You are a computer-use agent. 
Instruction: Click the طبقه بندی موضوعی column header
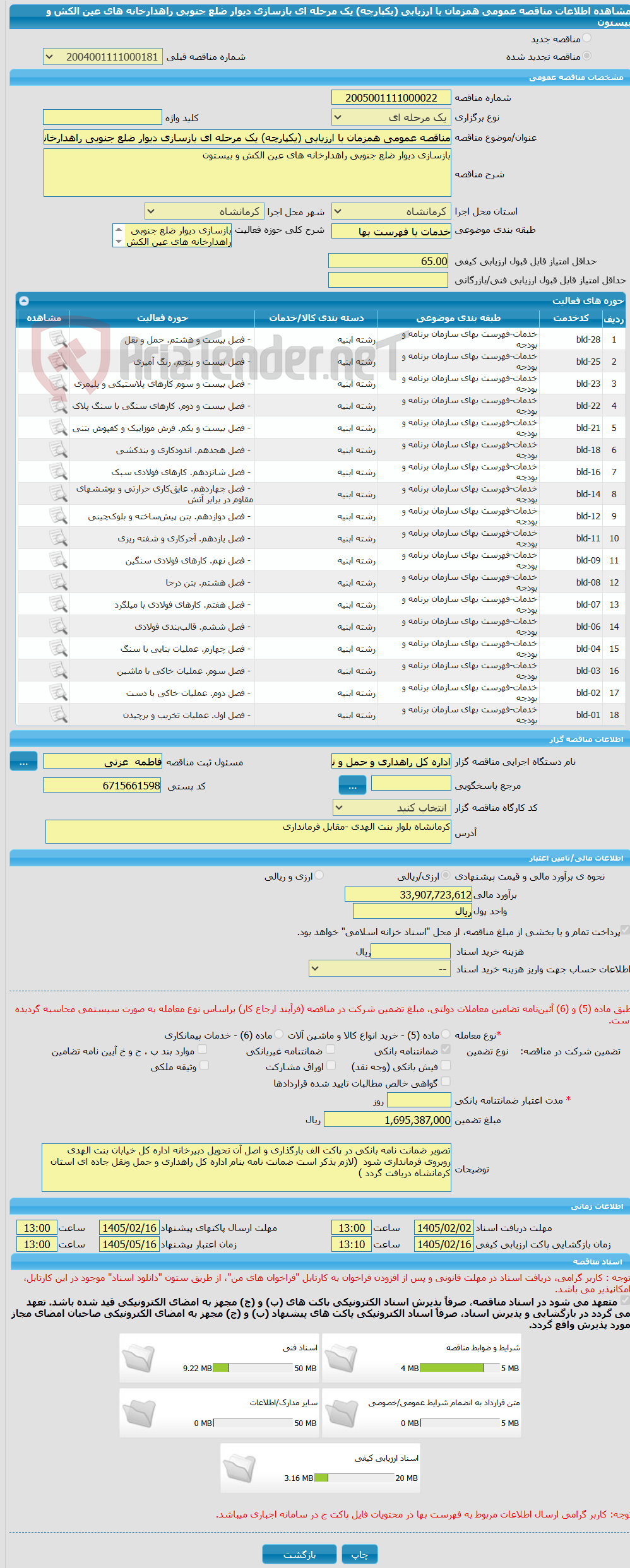(x=458, y=318)
